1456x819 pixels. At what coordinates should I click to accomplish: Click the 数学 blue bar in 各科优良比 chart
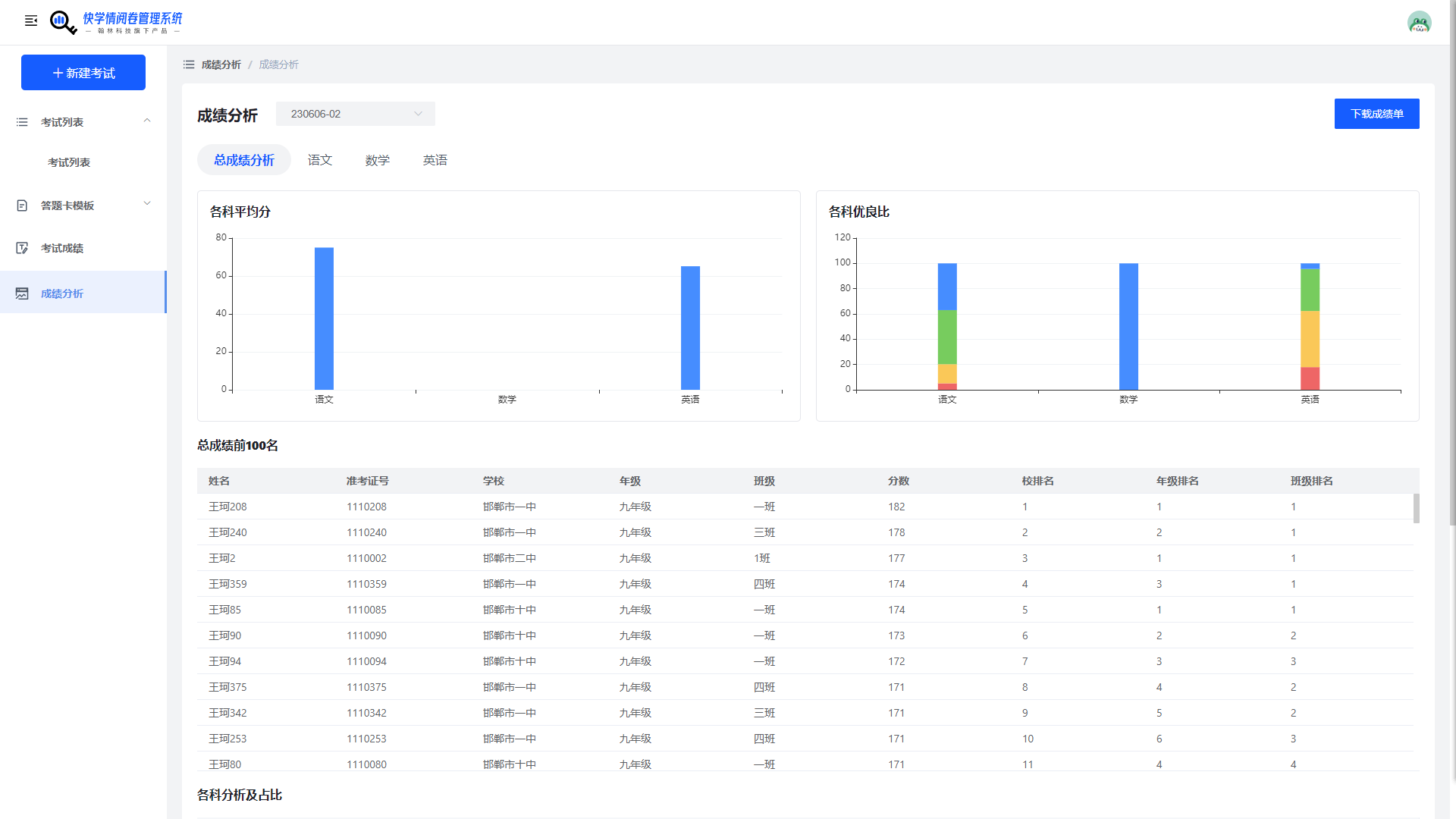1128,327
